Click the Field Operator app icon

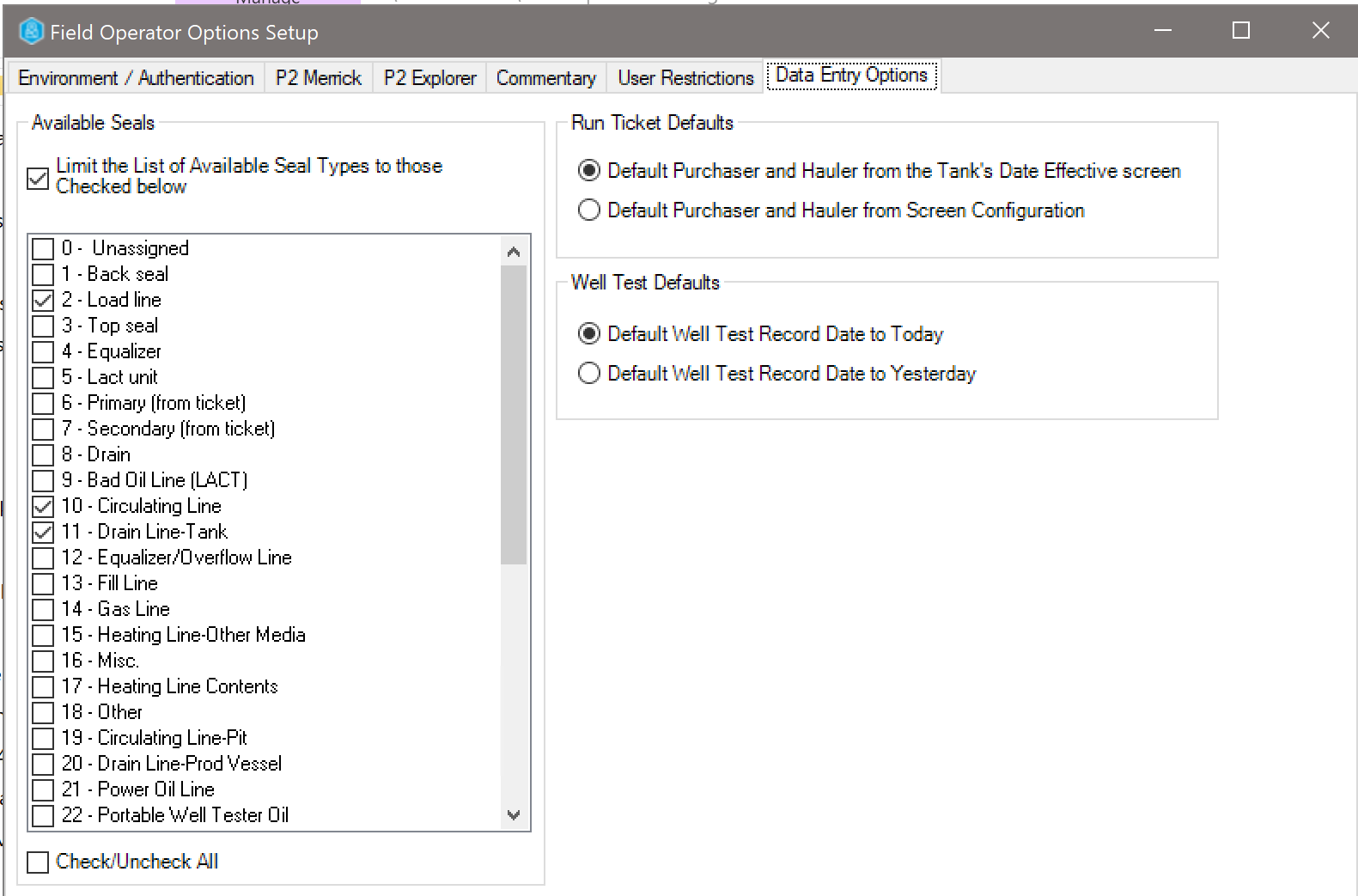click(31, 32)
